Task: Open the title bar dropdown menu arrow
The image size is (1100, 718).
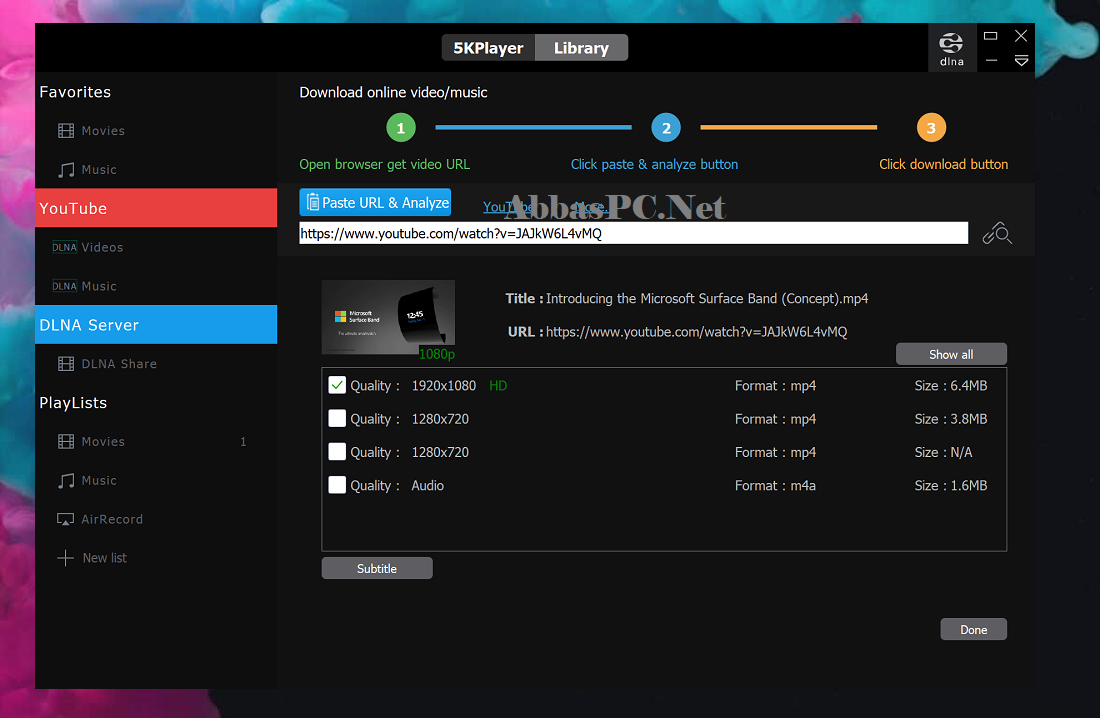Action: point(1021,61)
